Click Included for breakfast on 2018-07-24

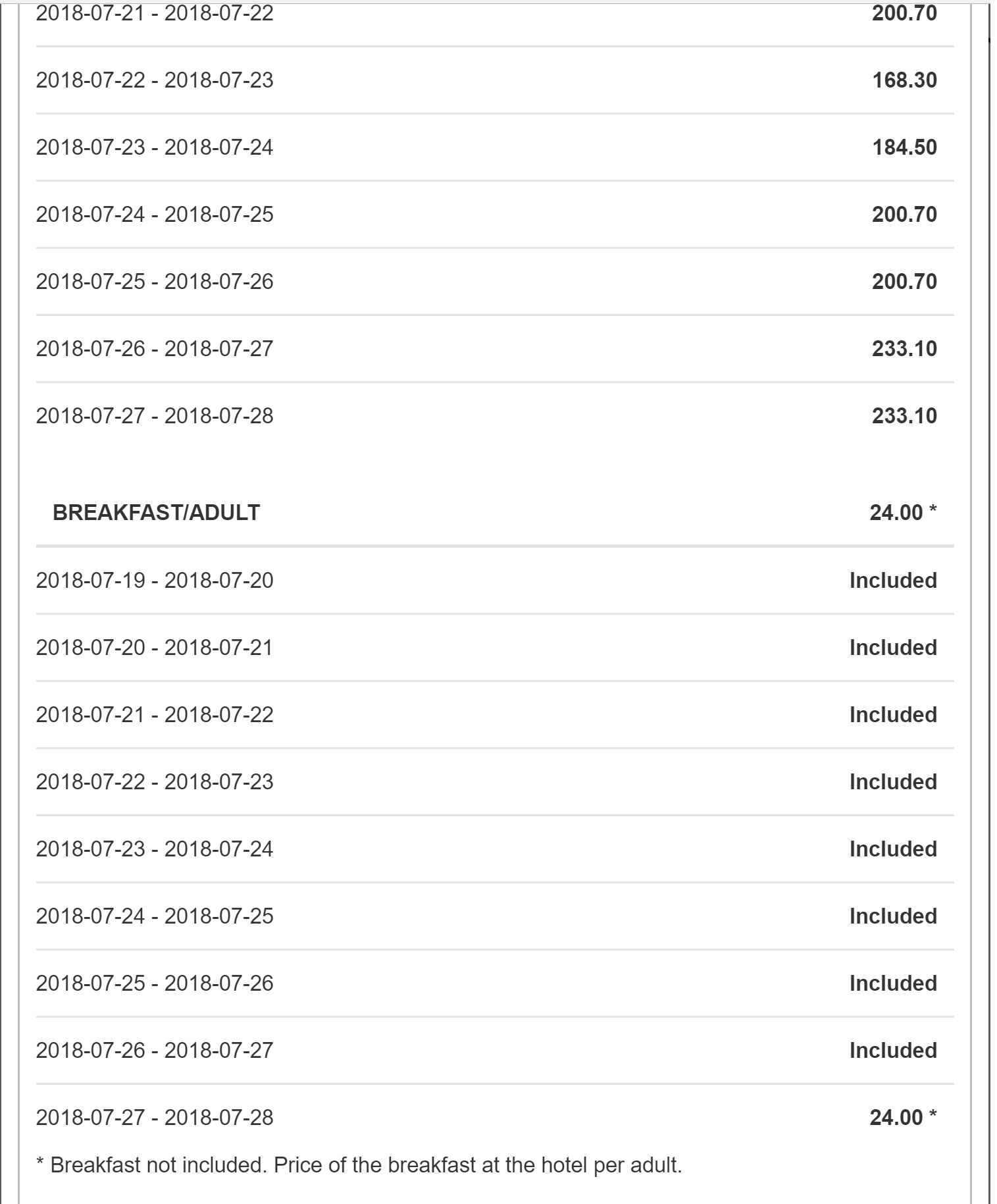[892, 916]
